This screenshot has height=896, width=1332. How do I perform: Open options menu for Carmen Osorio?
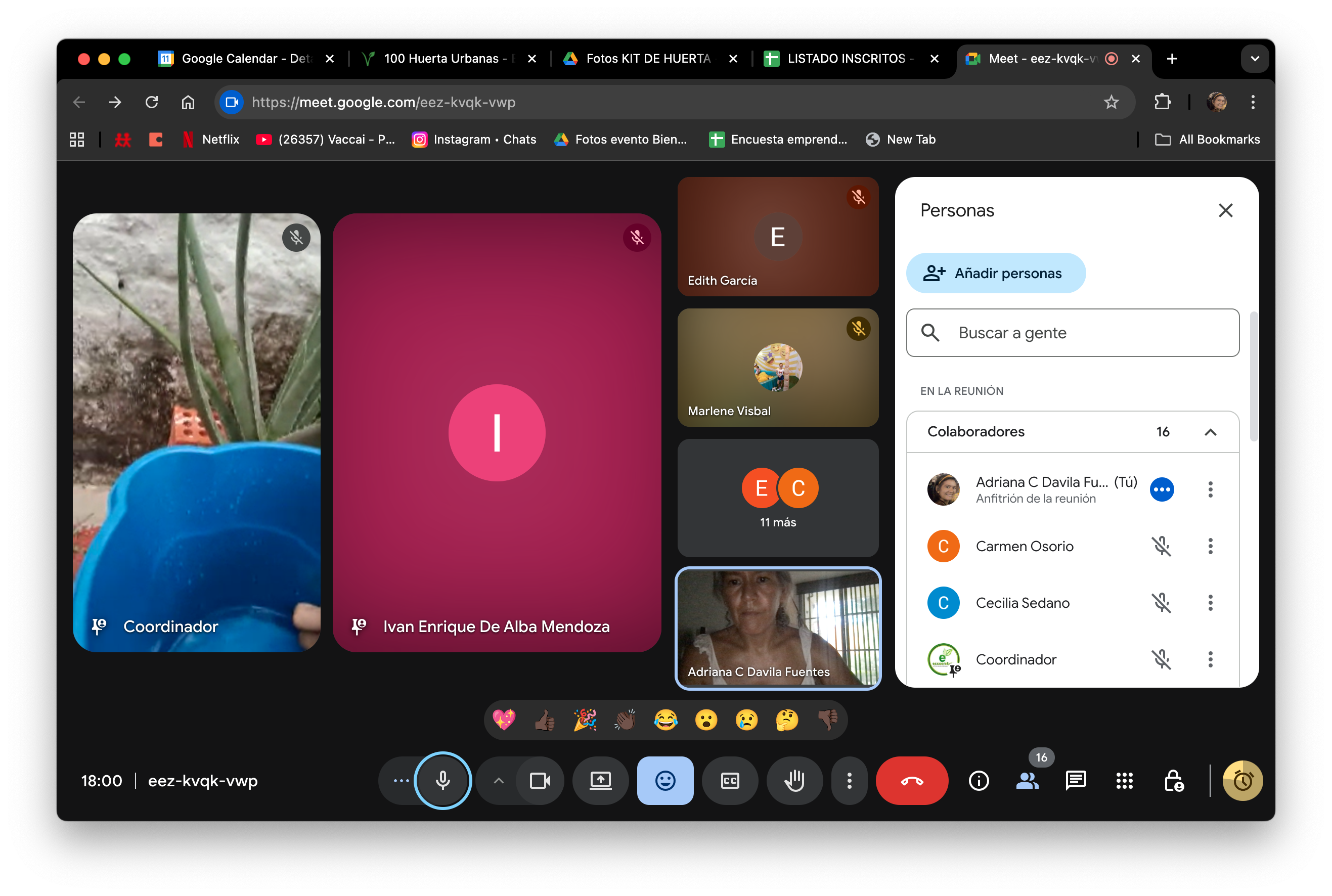pyautogui.click(x=1210, y=546)
